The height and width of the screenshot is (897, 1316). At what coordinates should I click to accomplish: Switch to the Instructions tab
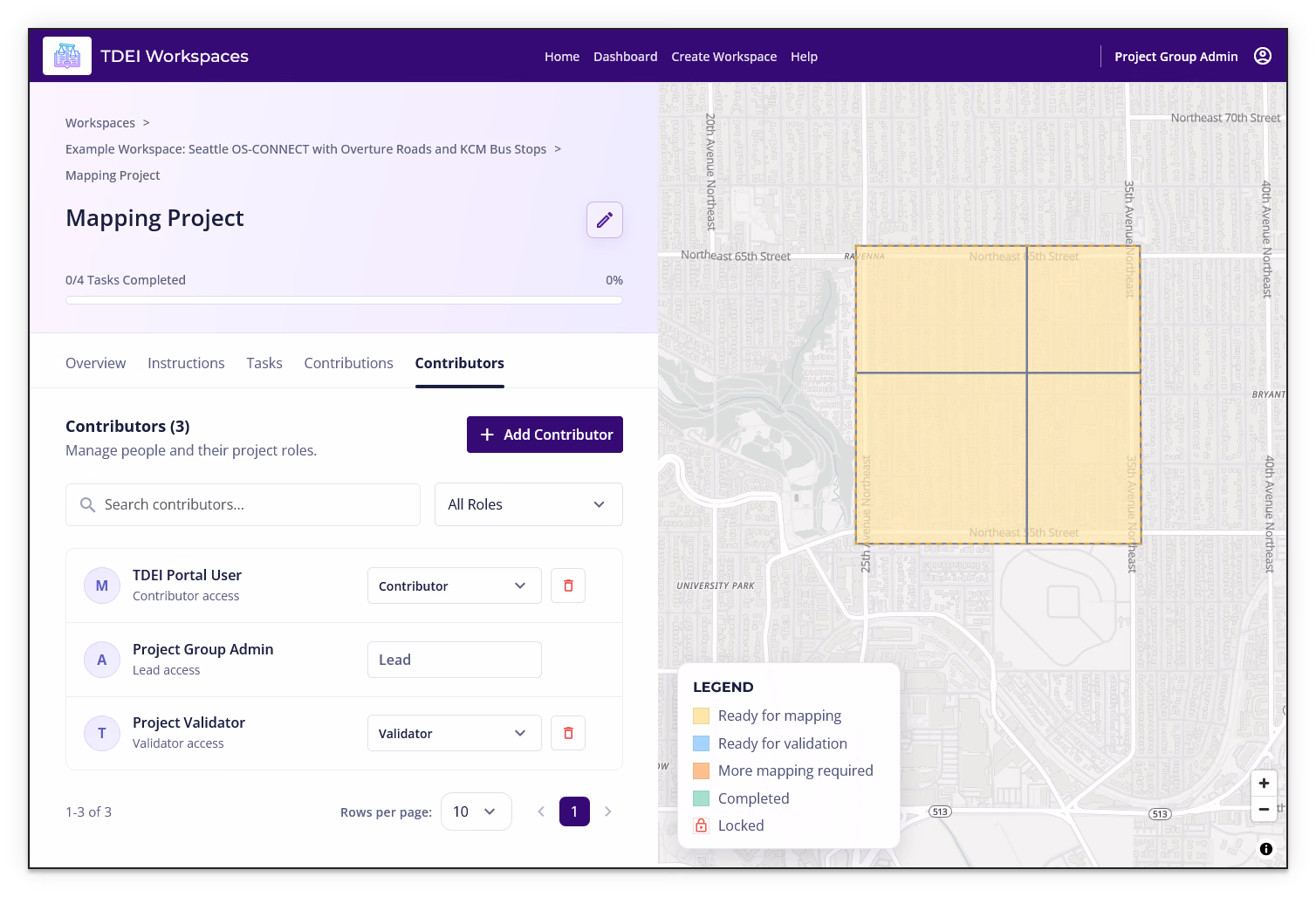click(x=186, y=363)
